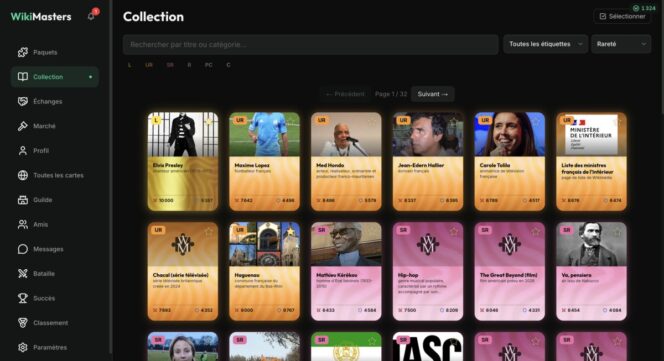This screenshot has width=664, height=361.
Task: Filter by R rarity
Action: coord(189,65)
